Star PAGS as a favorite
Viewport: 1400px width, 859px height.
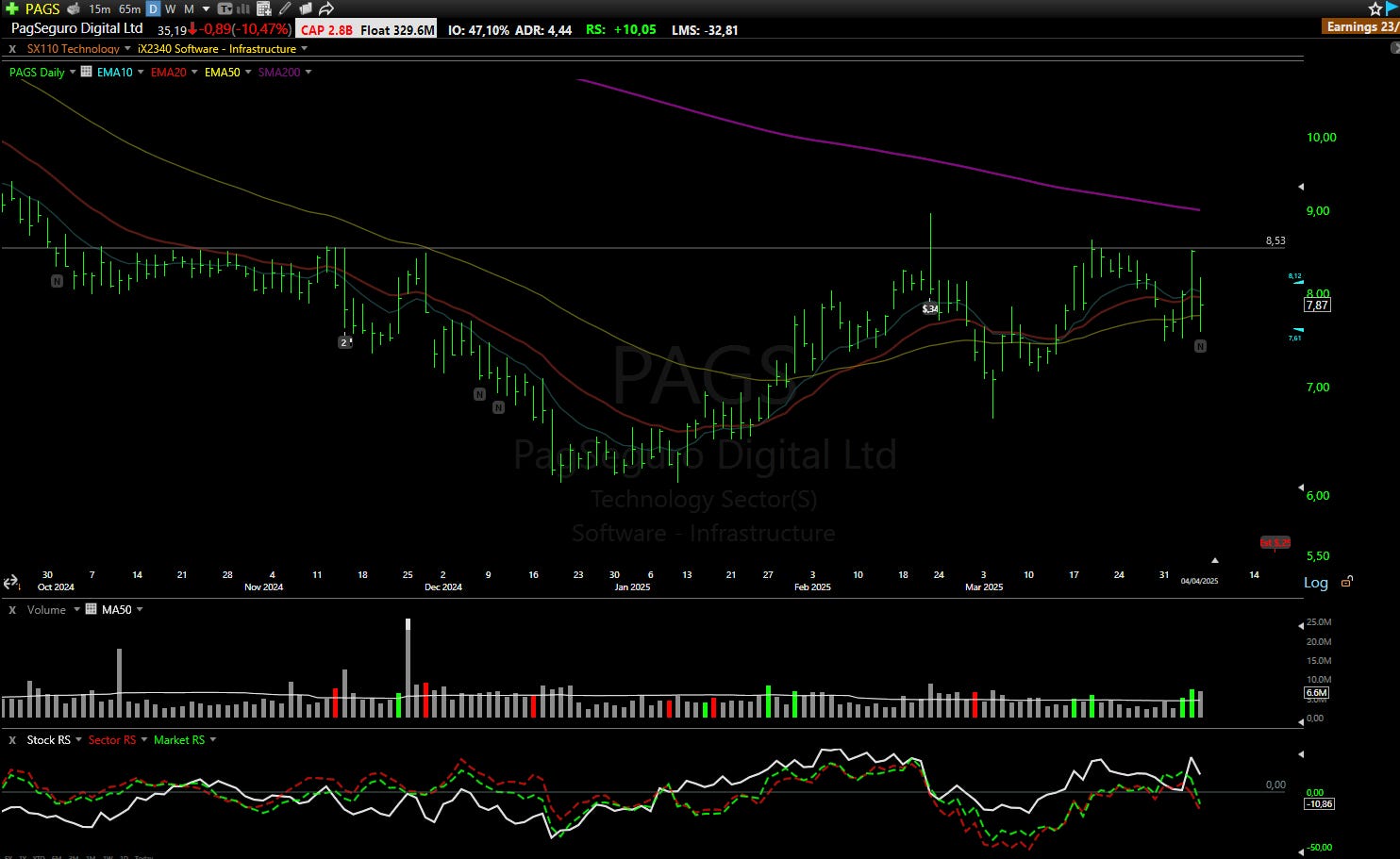coord(1375,8)
